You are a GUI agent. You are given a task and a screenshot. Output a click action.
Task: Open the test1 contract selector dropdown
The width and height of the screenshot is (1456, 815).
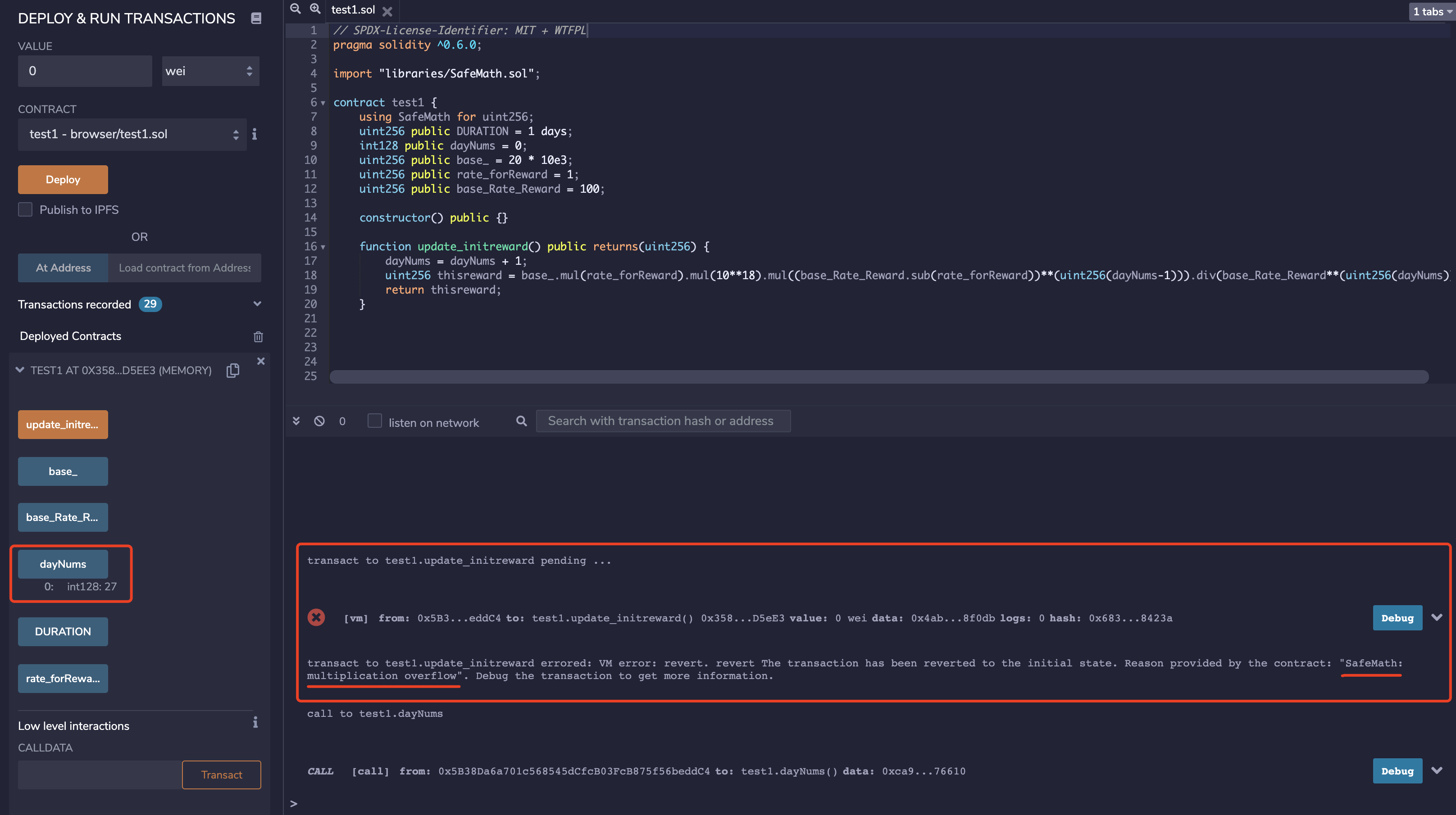tap(132, 135)
